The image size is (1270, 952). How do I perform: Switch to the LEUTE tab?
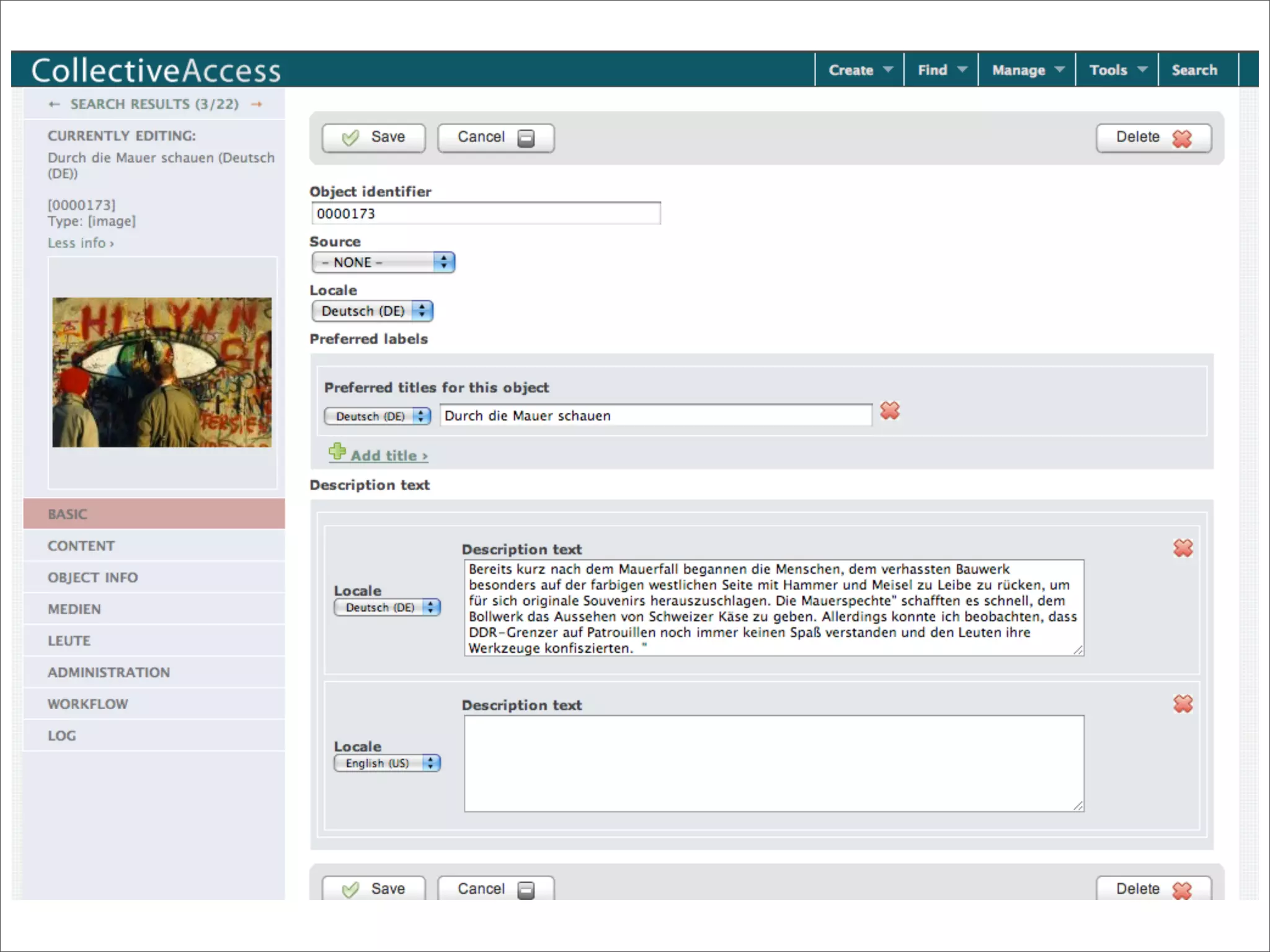point(154,640)
